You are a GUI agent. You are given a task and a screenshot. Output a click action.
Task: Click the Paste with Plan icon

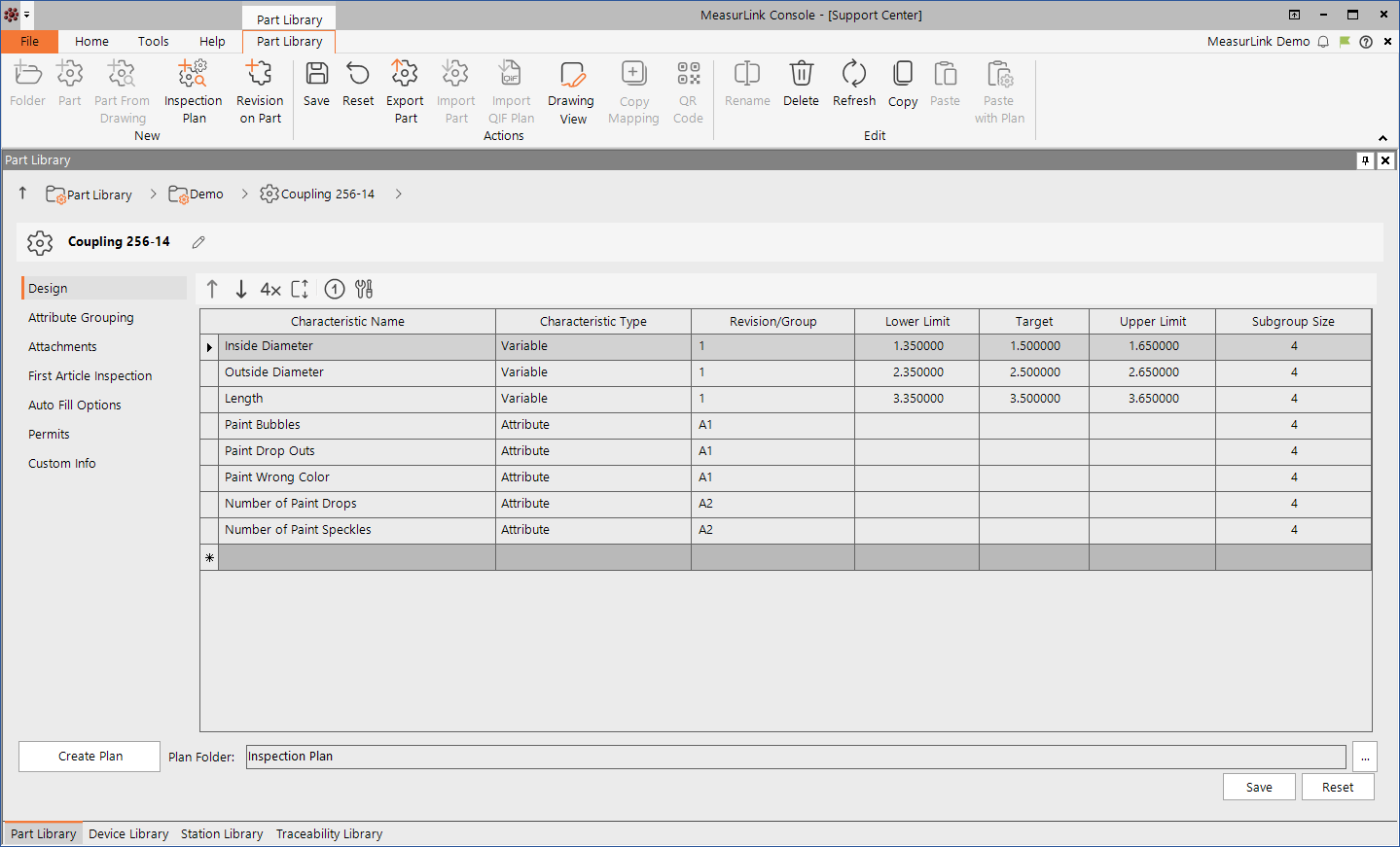point(999,74)
